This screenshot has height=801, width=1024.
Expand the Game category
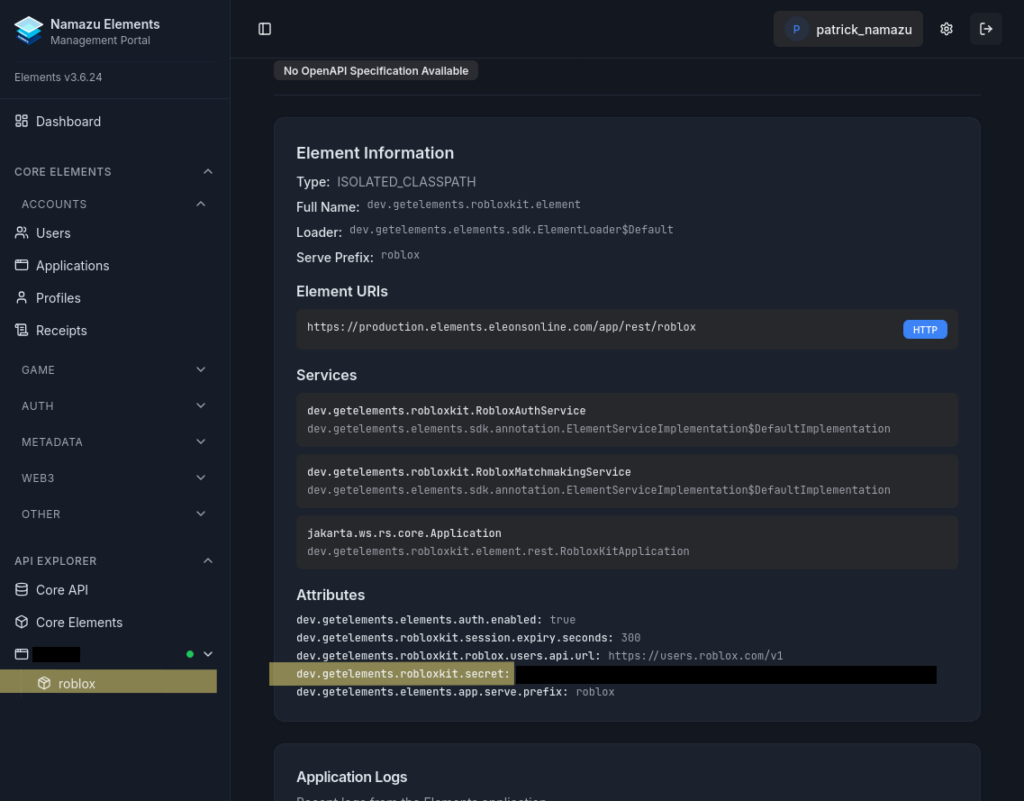click(201, 370)
